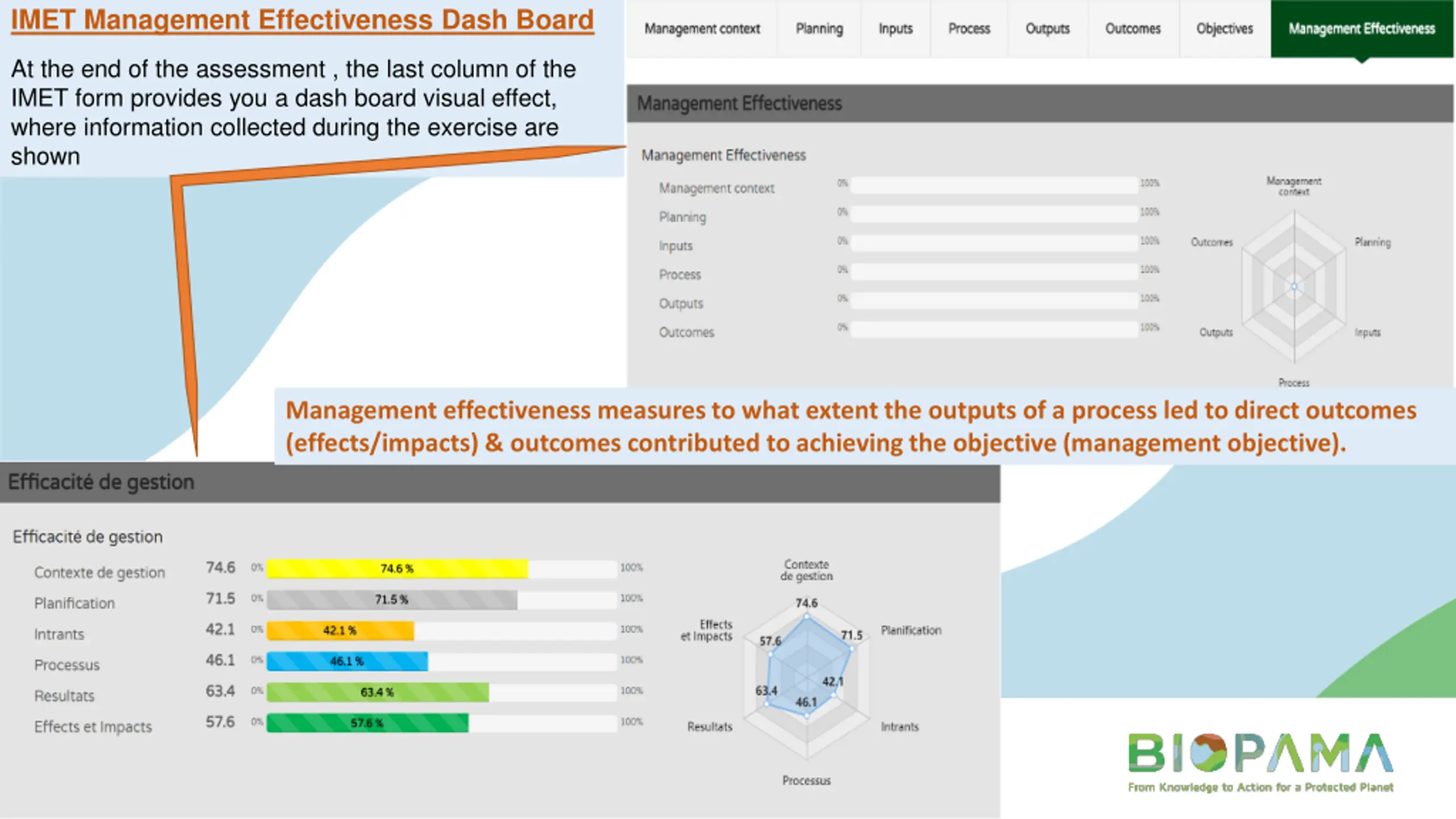Click the orange 42.1 % Intrants bar
Viewport: 1456px width, 819px height.
coord(340,630)
